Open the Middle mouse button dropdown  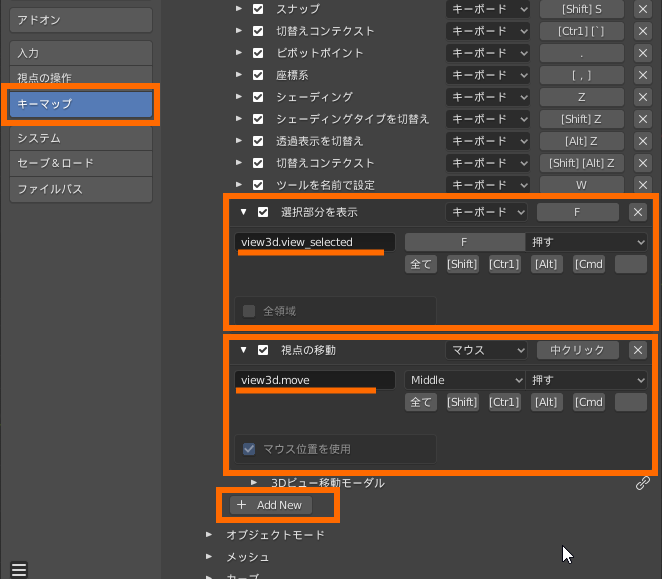[465, 380]
